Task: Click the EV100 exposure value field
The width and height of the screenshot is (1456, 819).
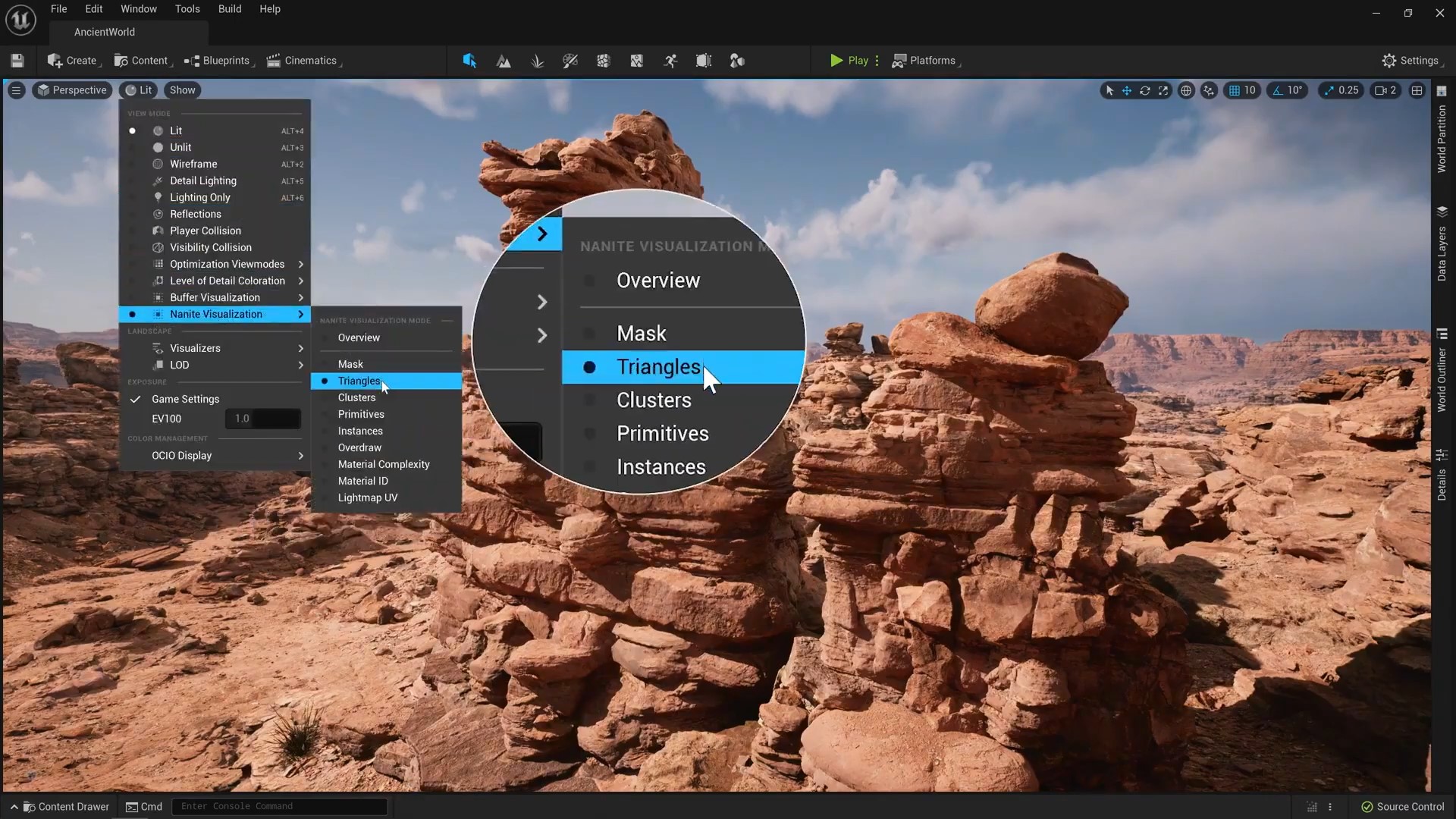Action: pos(262,419)
